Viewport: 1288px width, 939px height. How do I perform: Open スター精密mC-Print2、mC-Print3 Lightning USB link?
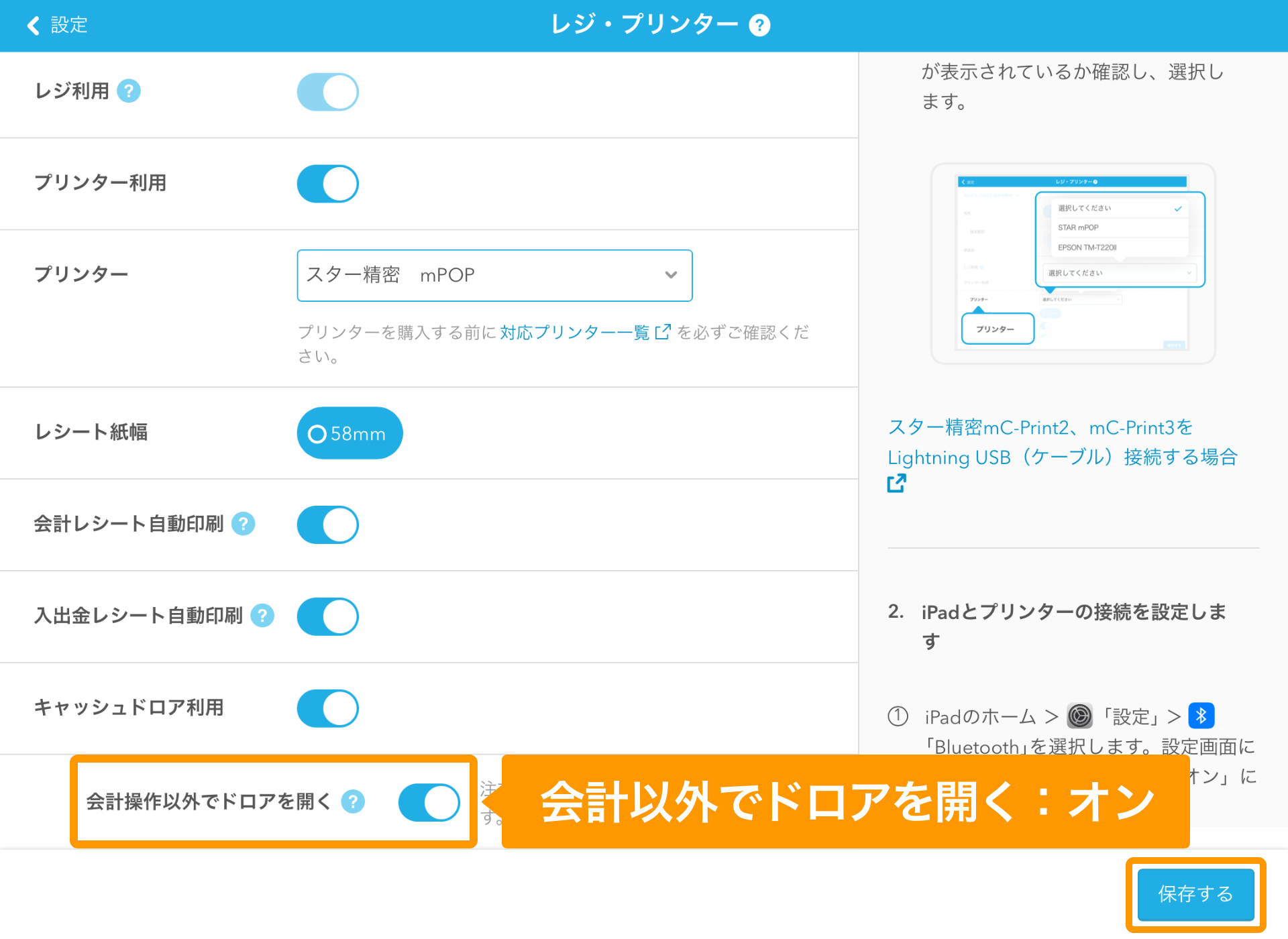pos(1063,443)
